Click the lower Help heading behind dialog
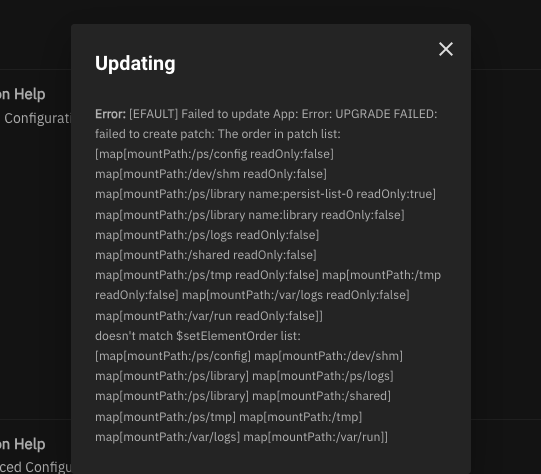 22,444
